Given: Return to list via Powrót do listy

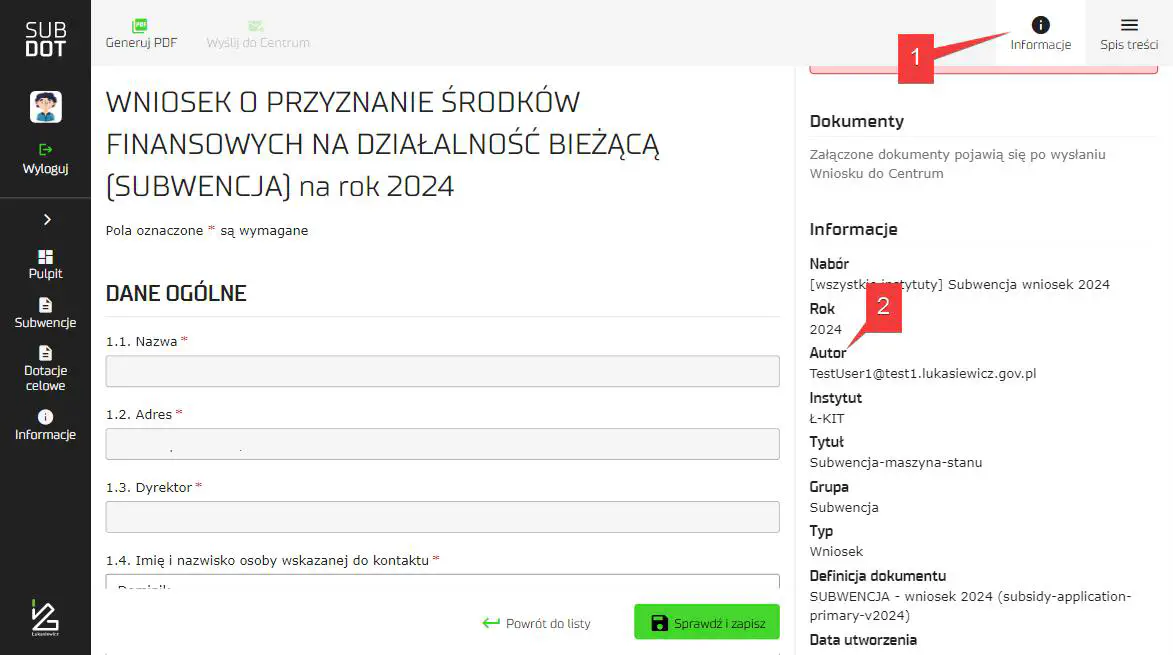Looking at the screenshot, I should tap(537, 623).
